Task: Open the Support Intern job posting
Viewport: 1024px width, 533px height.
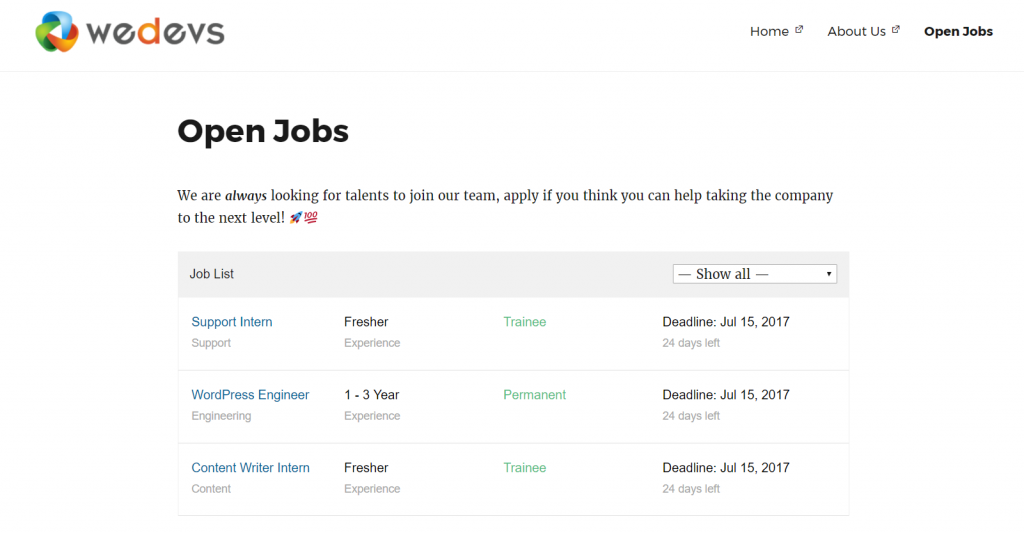Action: pos(232,322)
